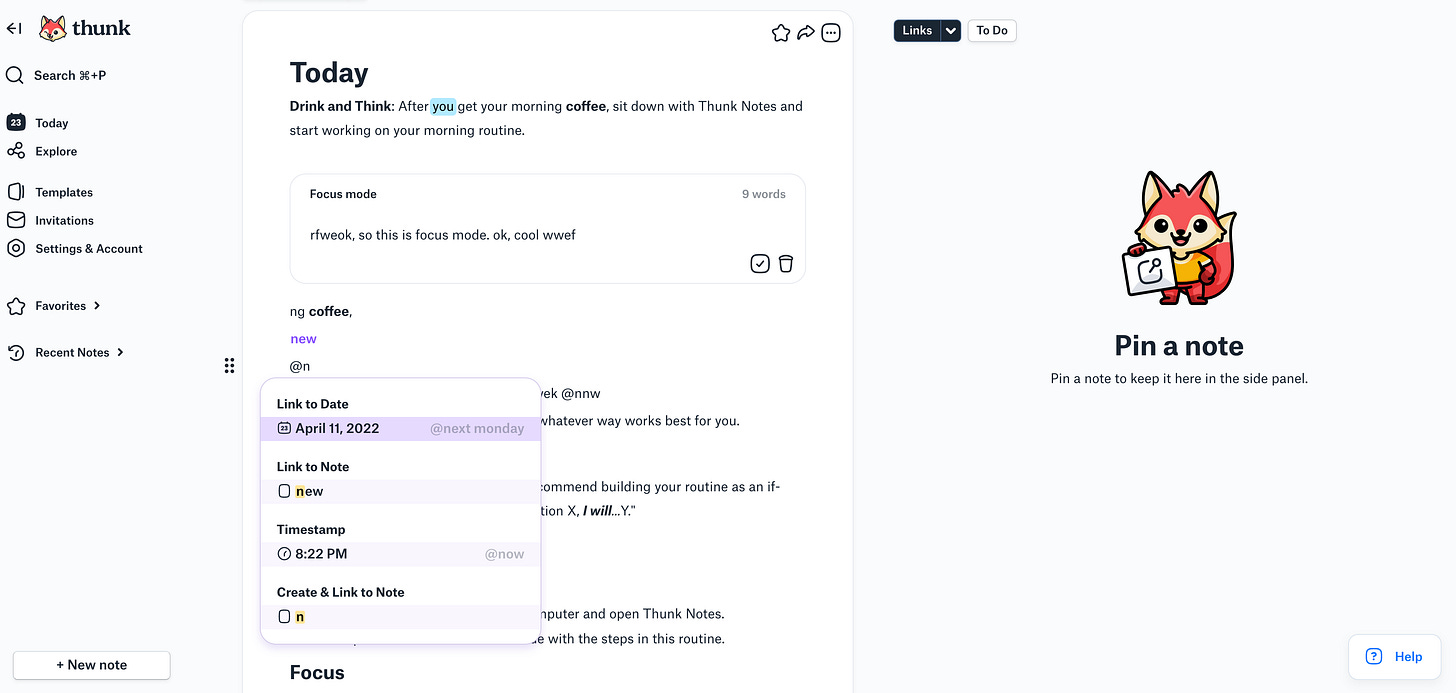Click the Thunk fox logo

click(x=53, y=28)
